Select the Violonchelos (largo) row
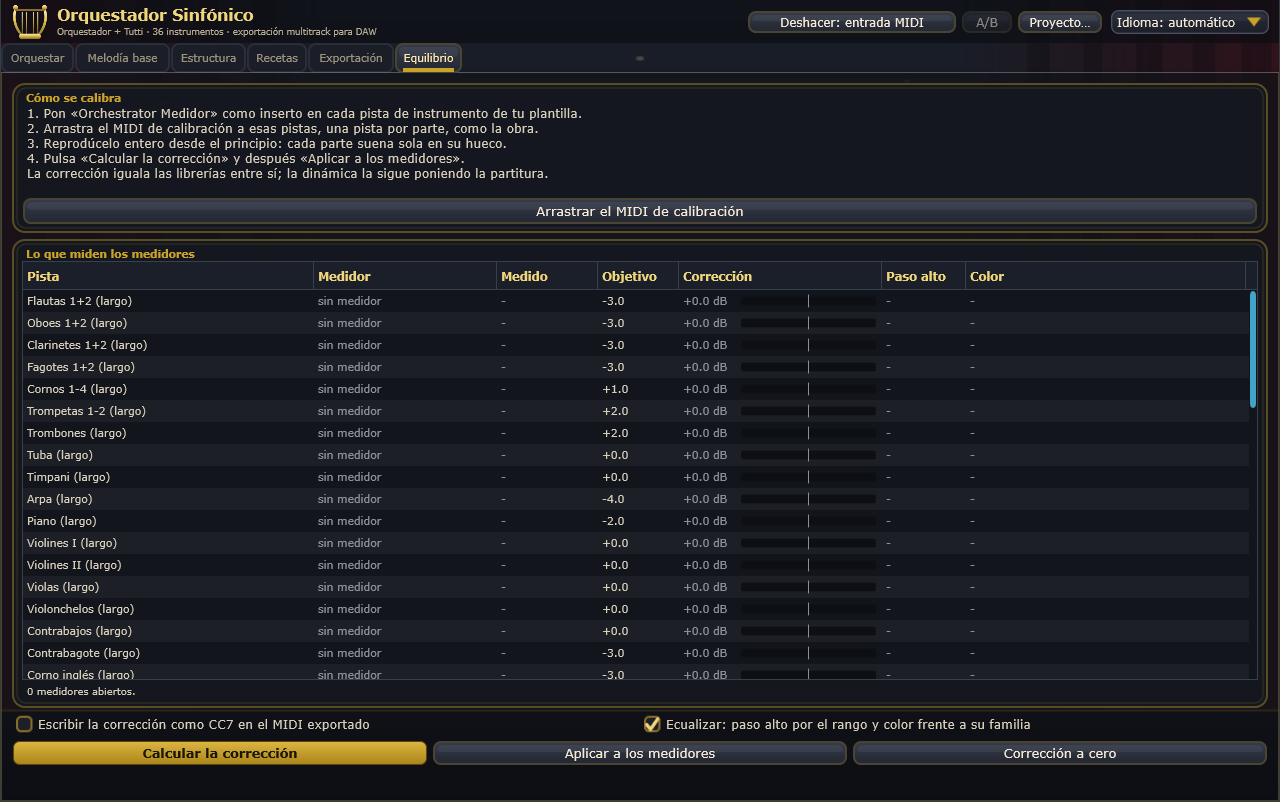 tap(636, 609)
